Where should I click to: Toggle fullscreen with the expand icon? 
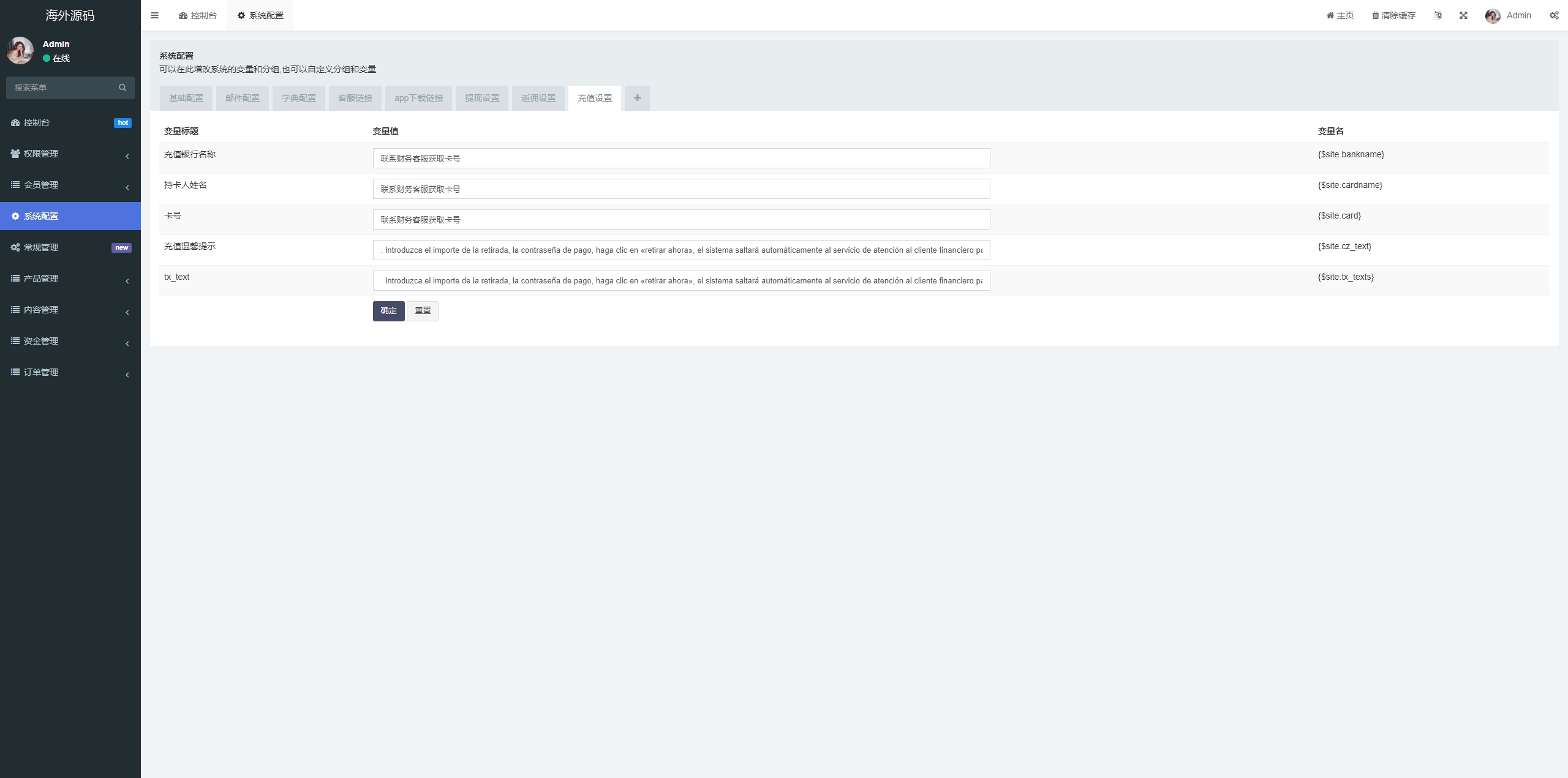(1463, 15)
